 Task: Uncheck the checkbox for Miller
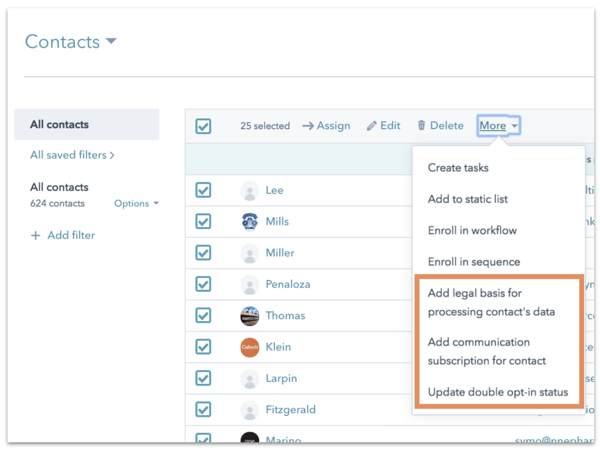pos(204,253)
